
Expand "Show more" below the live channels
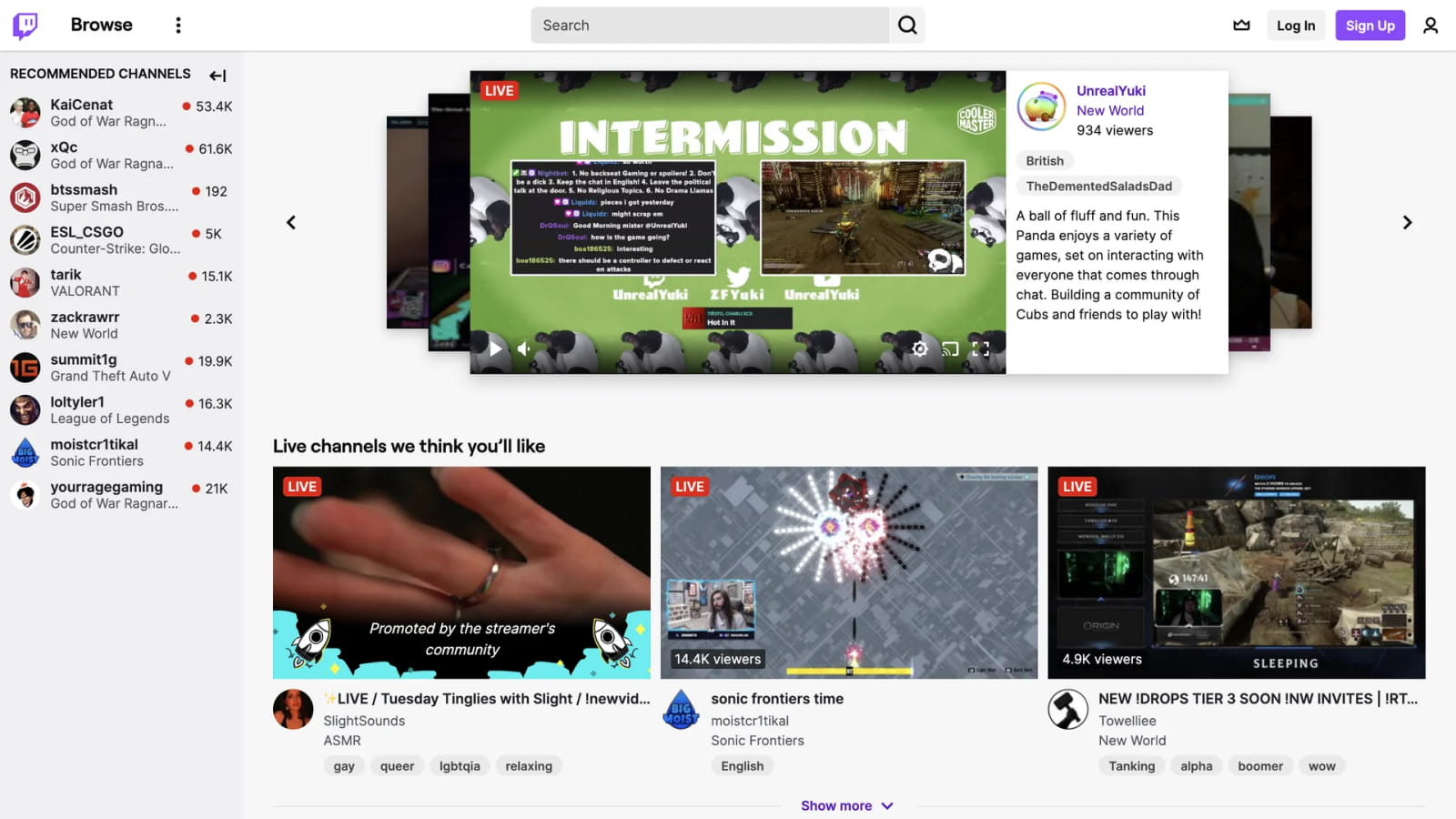(x=847, y=804)
